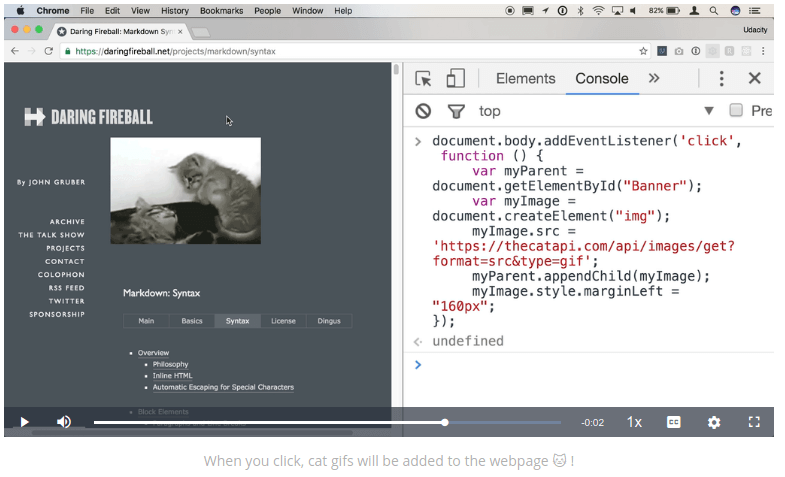Open the ARCHIVE sidebar link
The width and height of the screenshot is (785, 477).
(67, 221)
